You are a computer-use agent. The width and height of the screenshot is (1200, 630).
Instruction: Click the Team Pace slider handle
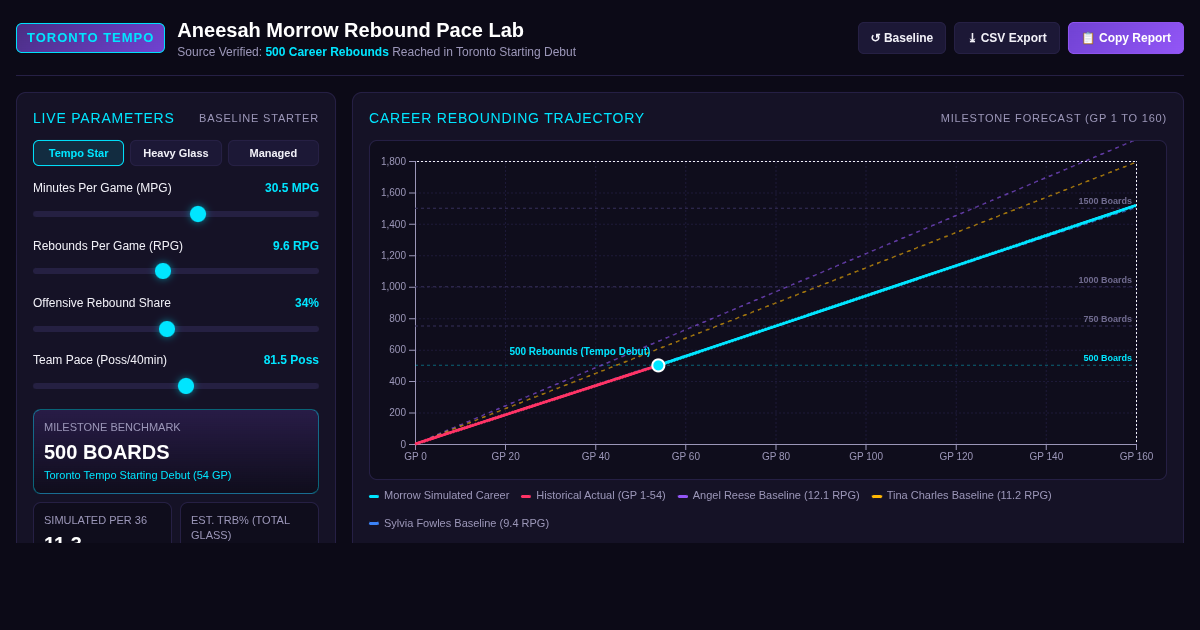(x=186, y=386)
